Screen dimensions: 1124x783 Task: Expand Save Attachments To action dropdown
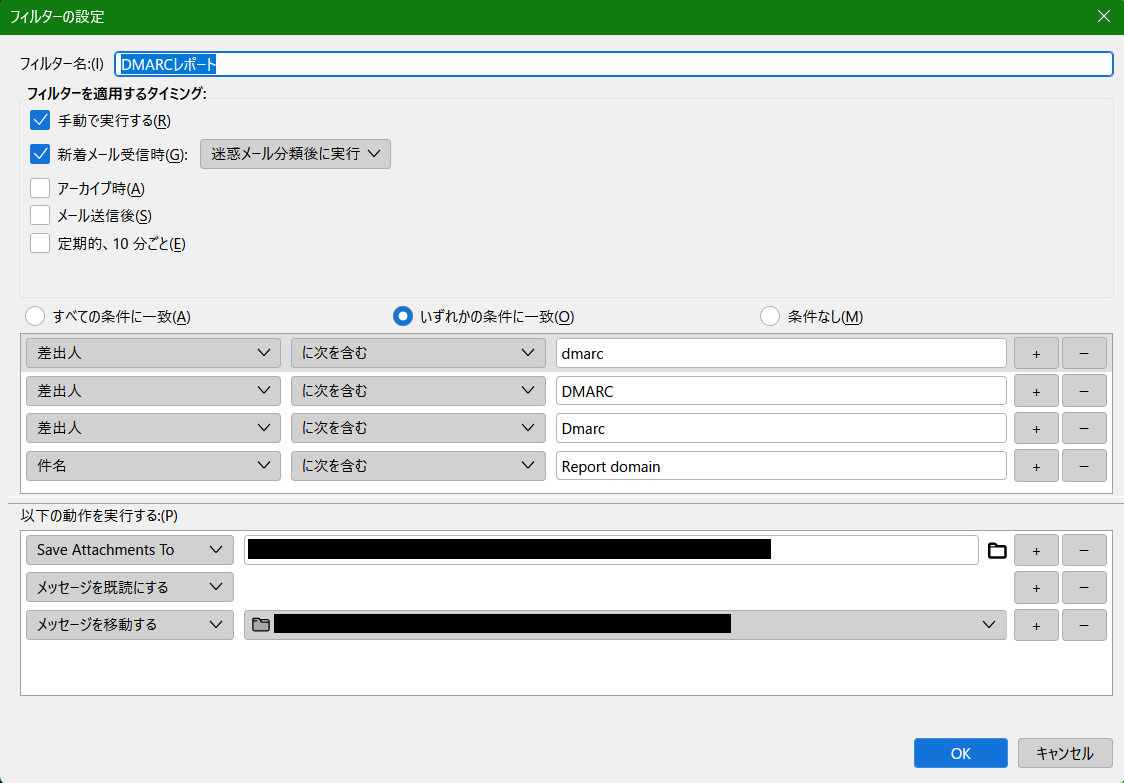[129, 550]
